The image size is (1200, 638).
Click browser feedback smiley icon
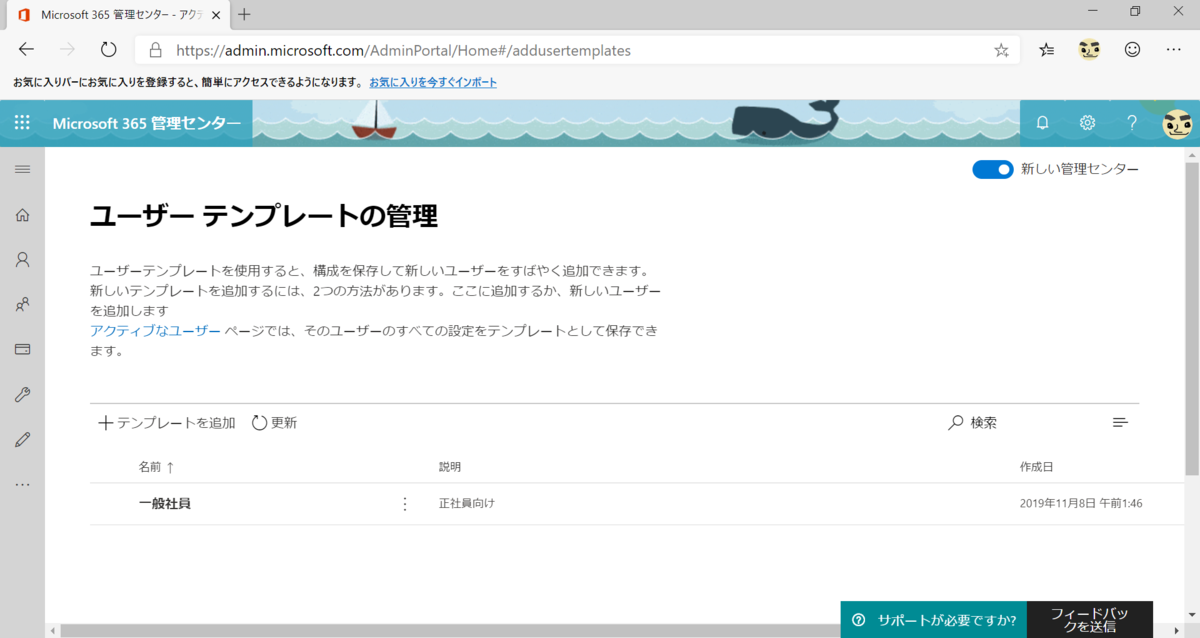click(1132, 49)
